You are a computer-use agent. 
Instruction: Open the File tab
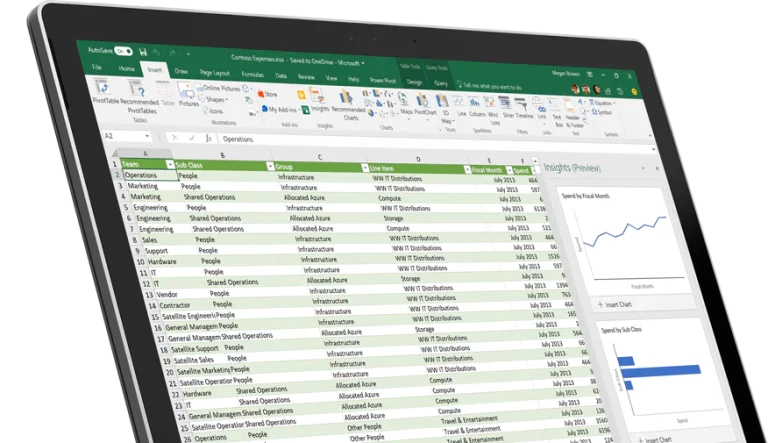[x=96, y=67]
